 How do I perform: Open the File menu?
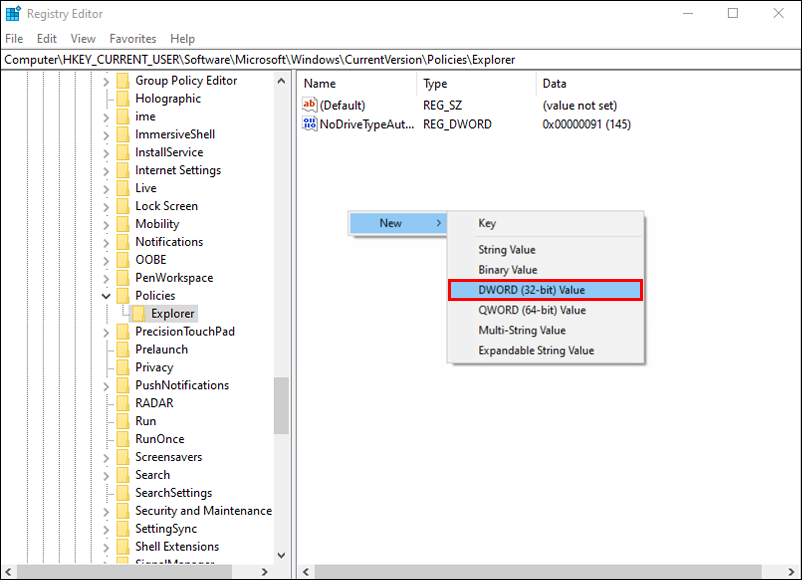click(14, 39)
